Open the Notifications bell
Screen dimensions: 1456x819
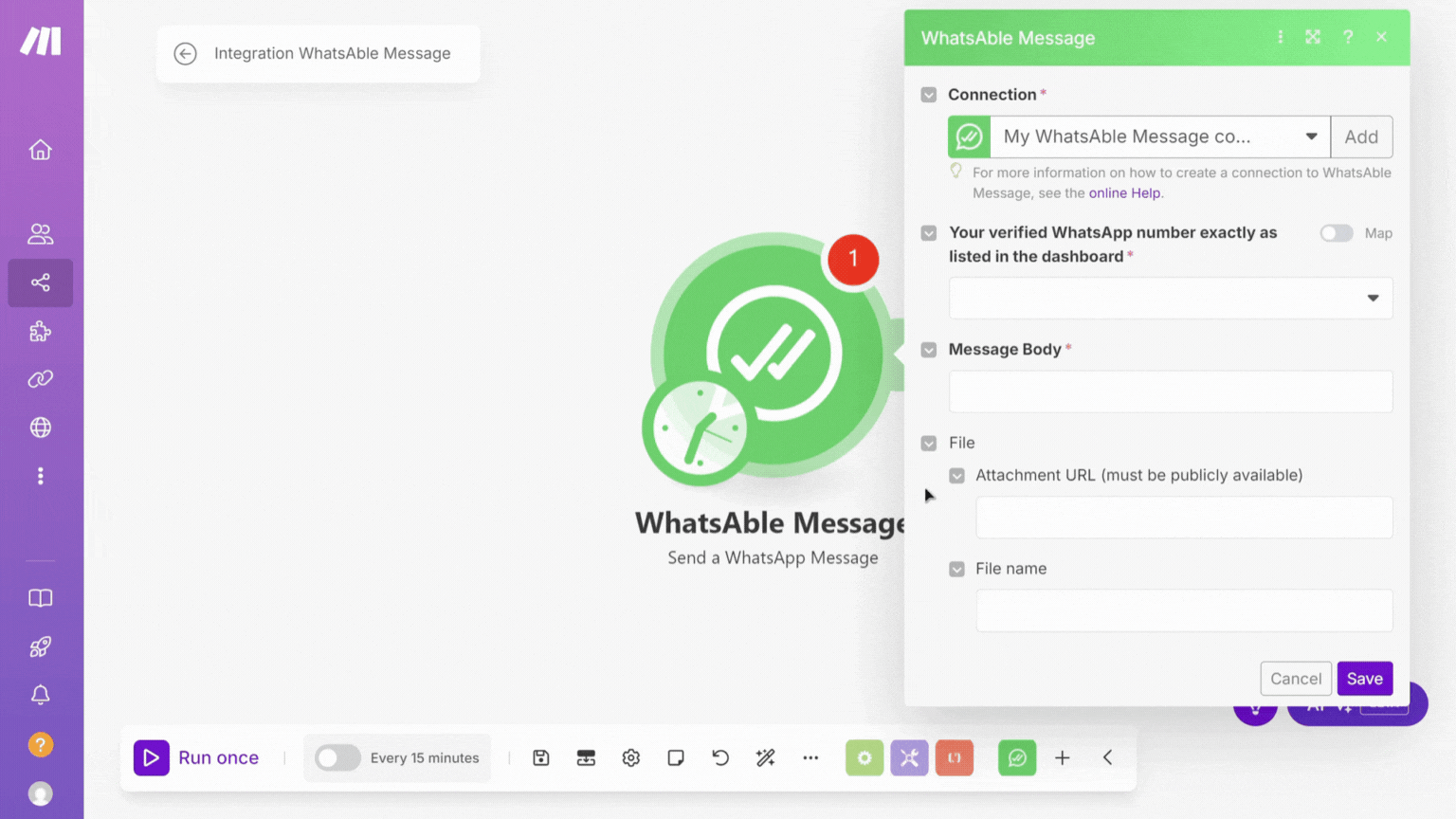40,696
